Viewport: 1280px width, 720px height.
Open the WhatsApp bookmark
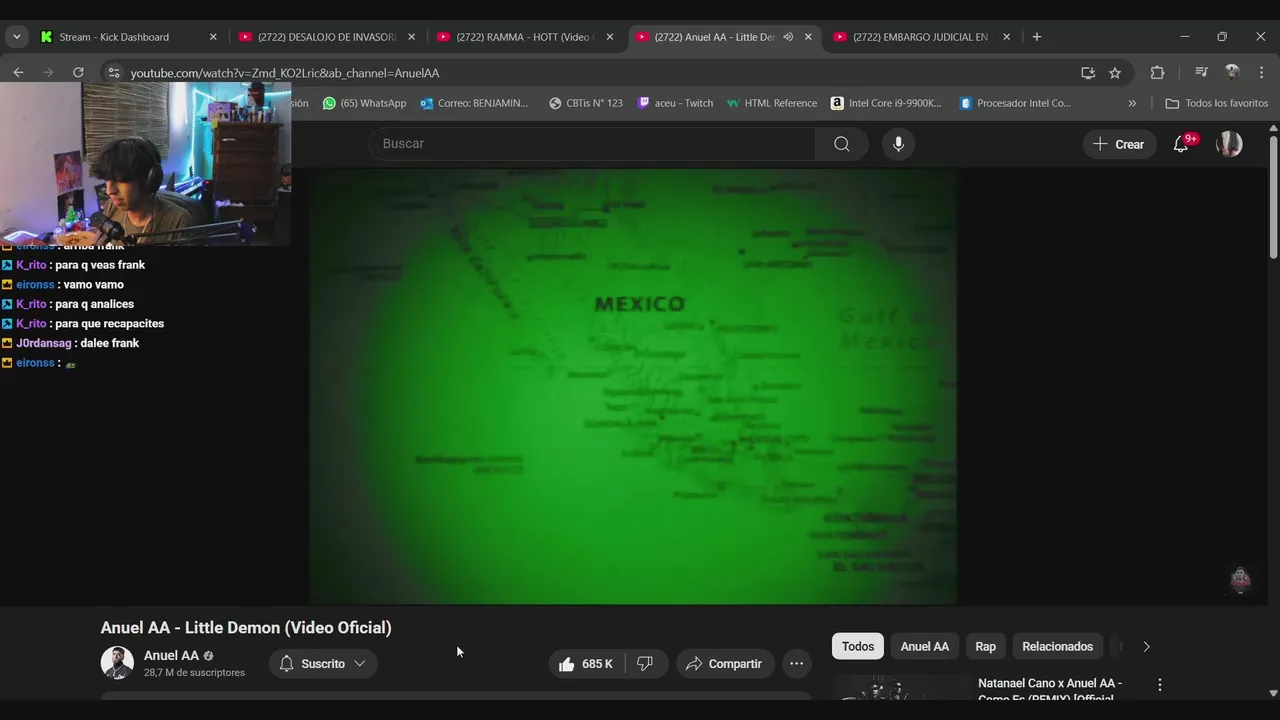[364, 103]
